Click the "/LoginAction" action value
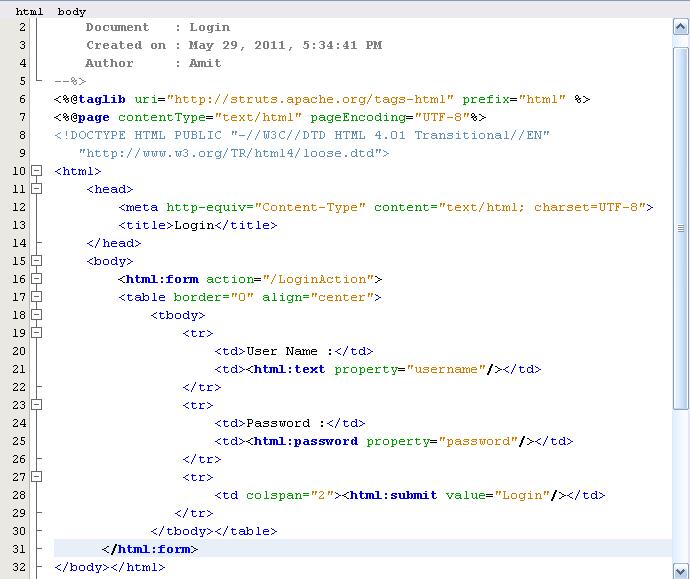 click(318, 279)
